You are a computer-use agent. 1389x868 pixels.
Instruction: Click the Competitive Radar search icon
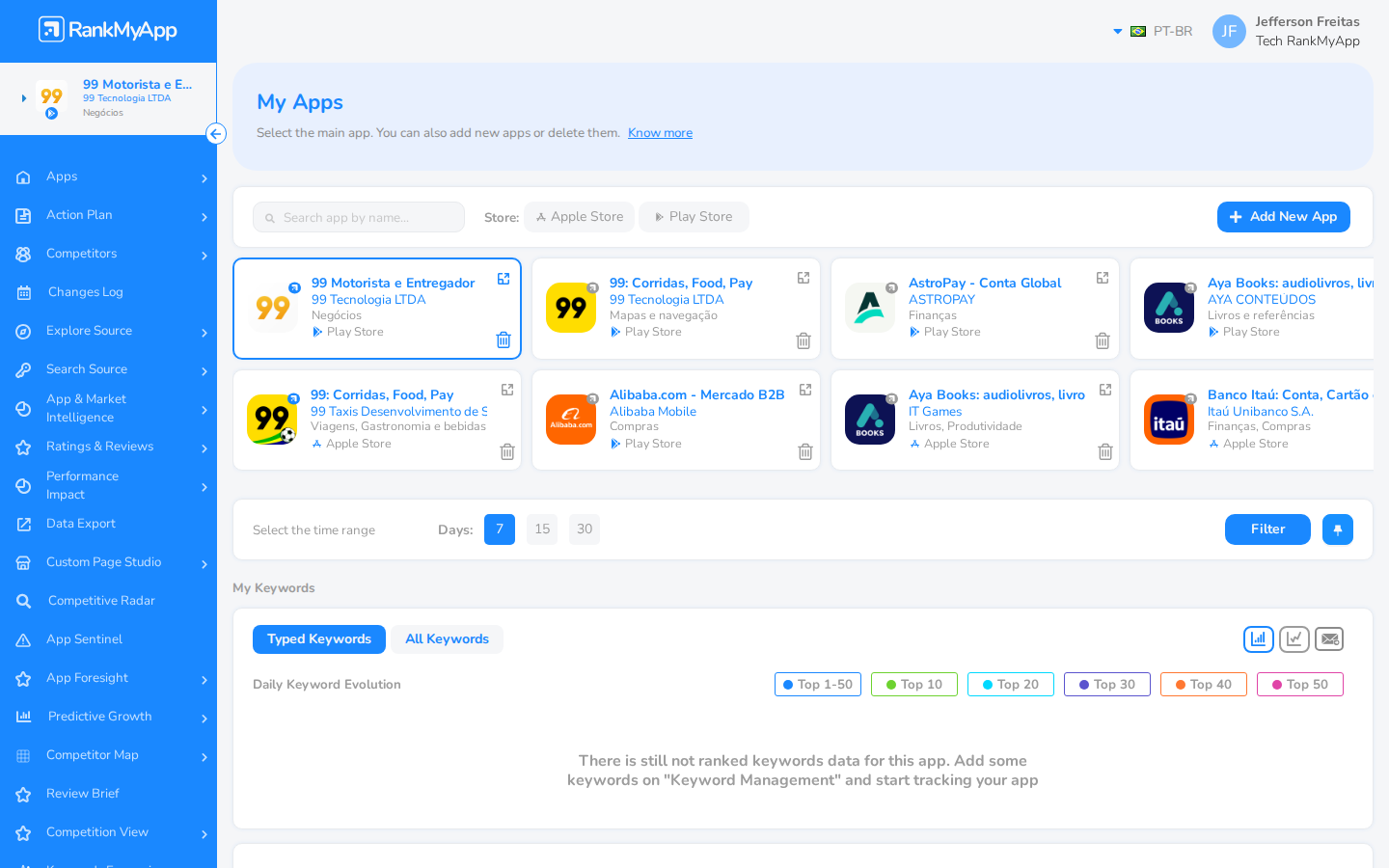tap(23, 602)
